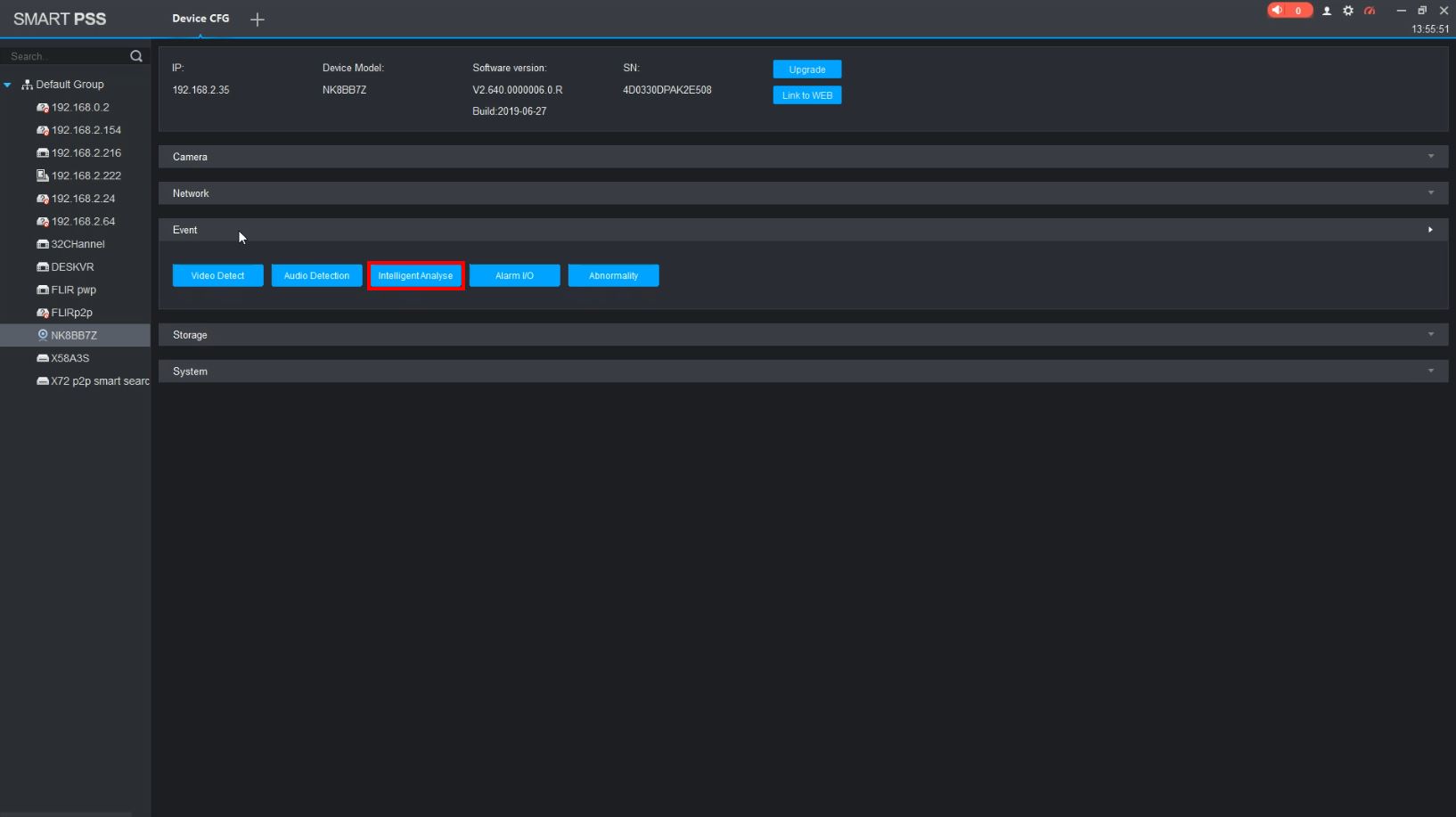Click the Upgrade button

(x=807, y=69)
